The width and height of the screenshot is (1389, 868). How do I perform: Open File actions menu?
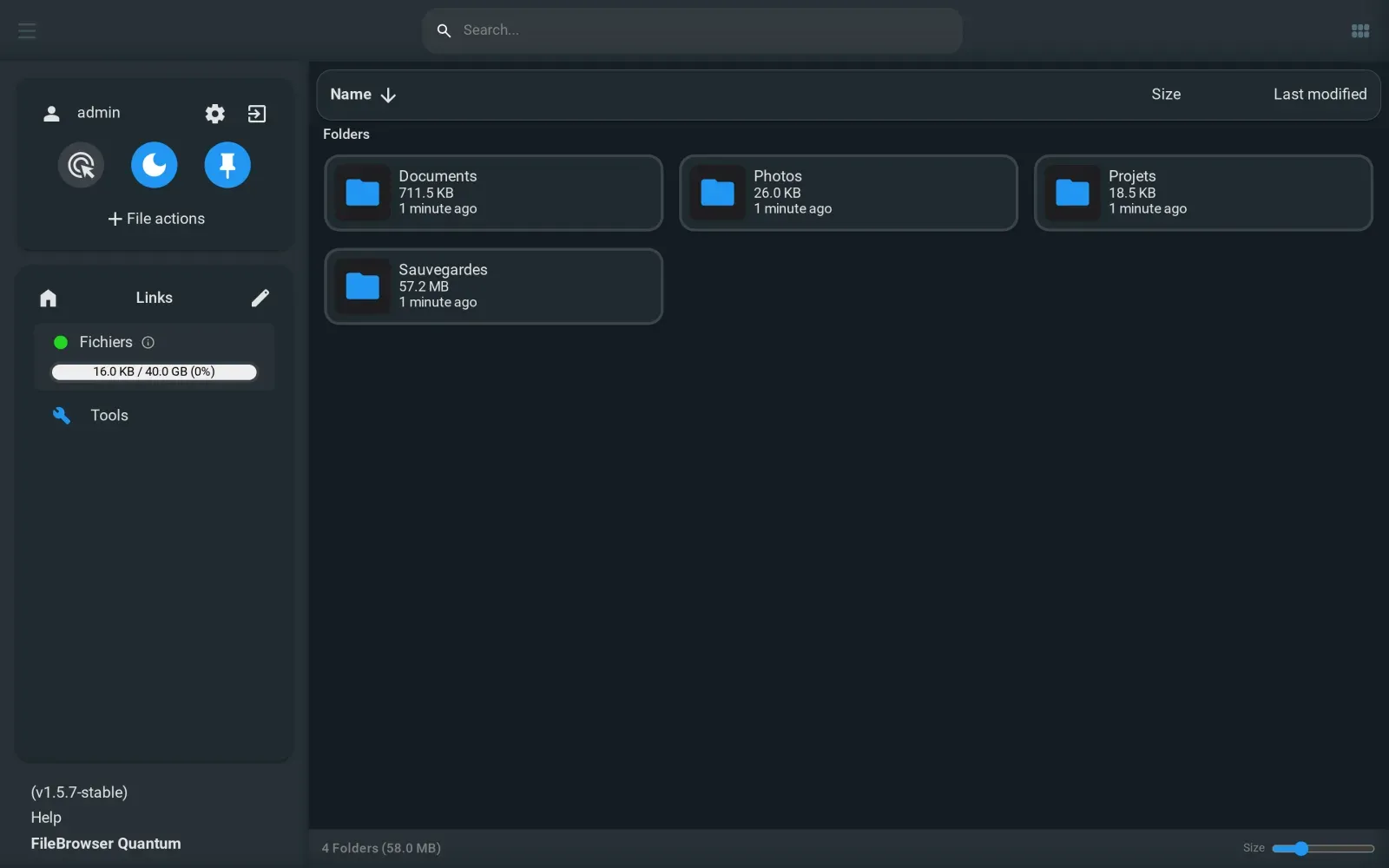click(156, 219)
